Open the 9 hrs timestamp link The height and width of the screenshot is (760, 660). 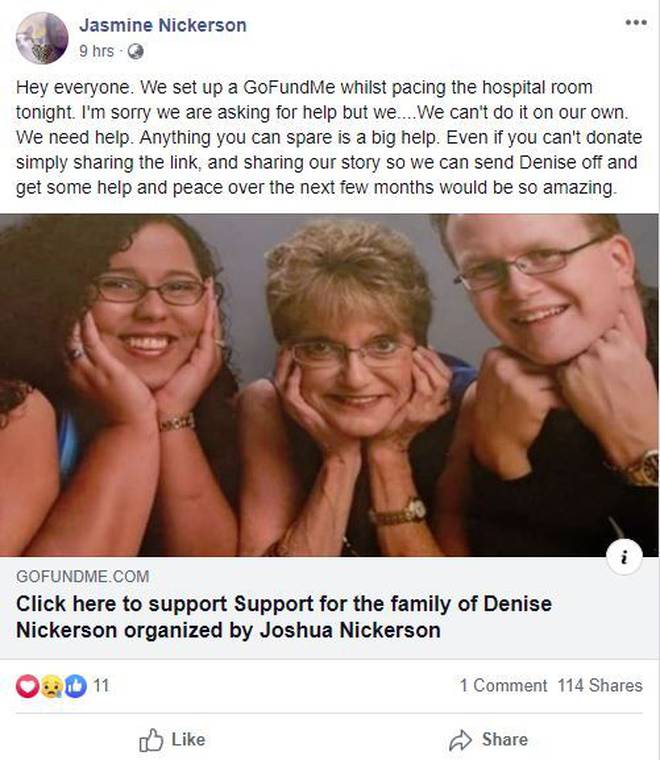click(96, 51)
